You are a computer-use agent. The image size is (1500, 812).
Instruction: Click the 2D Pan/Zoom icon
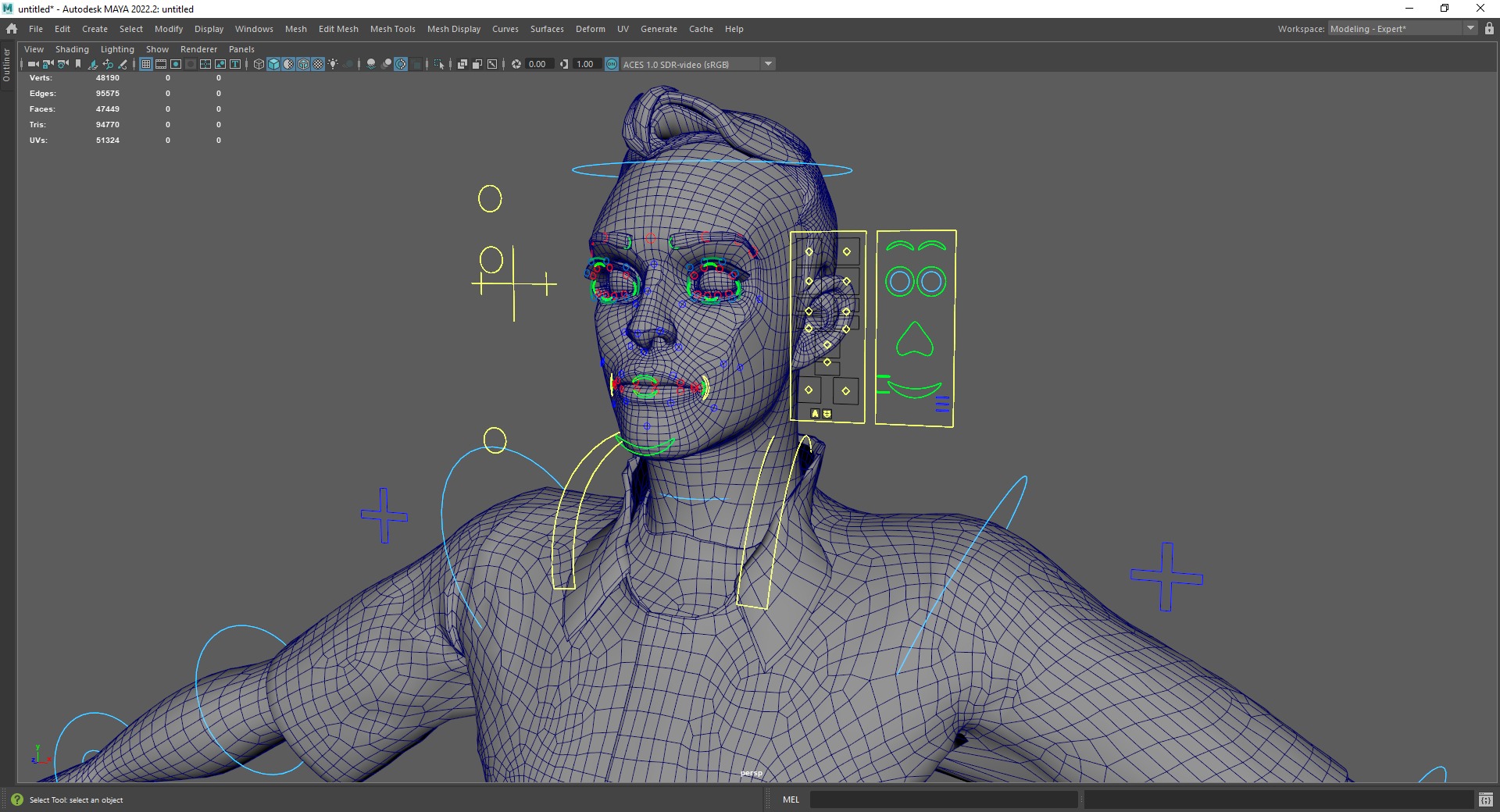tap(108, 64)
